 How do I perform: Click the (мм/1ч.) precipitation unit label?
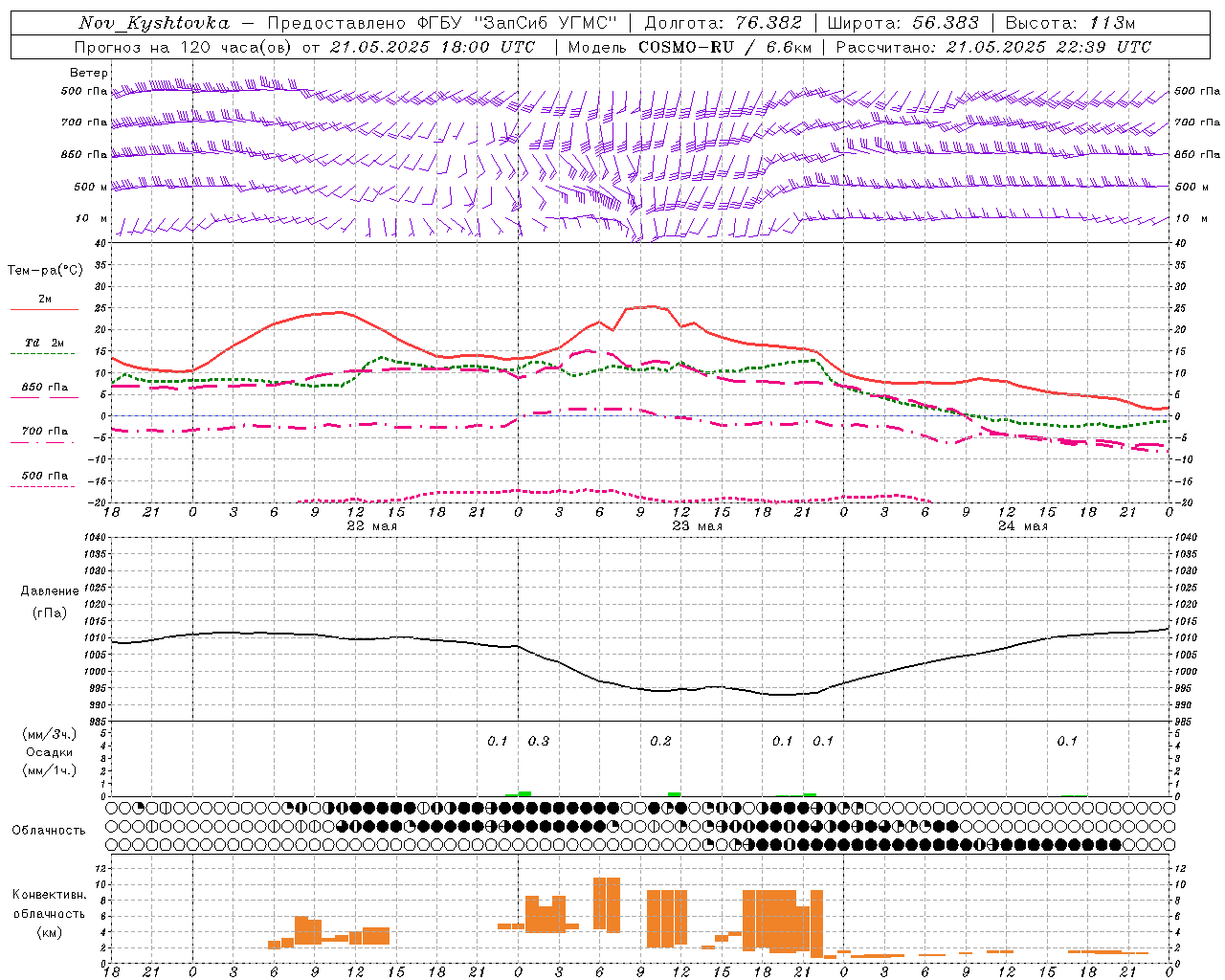(x=50, y=770)
